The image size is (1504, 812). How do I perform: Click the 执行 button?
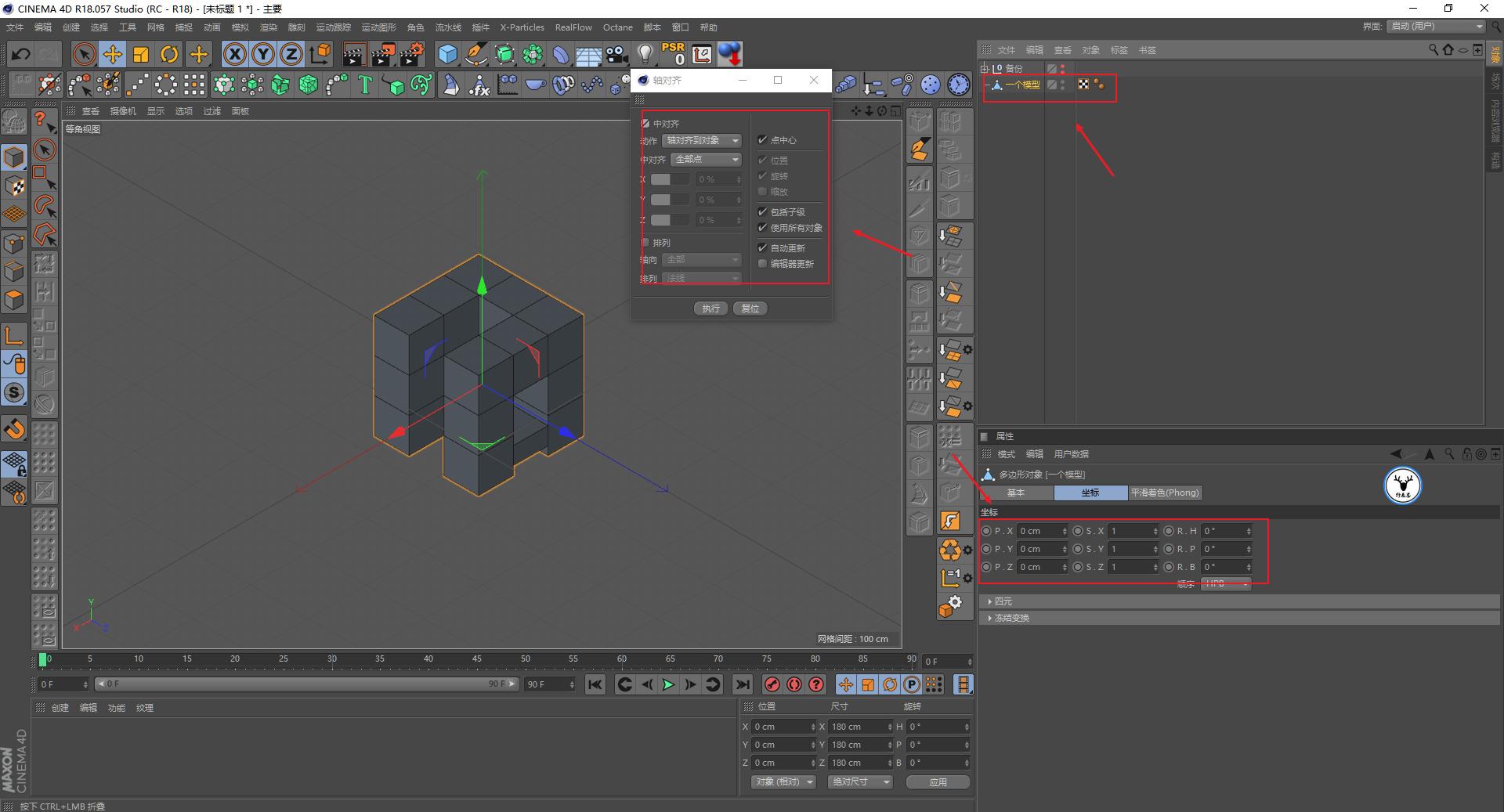click(x=710, y=309)
